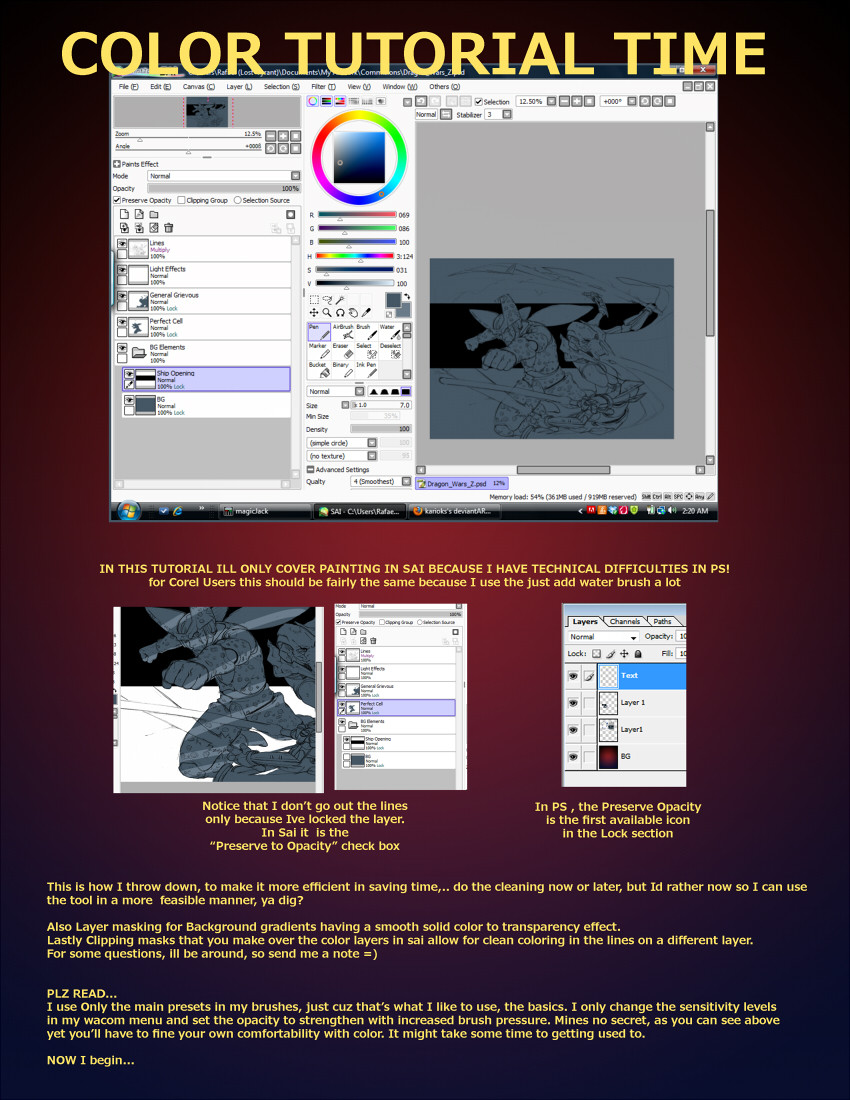
Task: Click the navigator canvas thumbnail
Action: [207, 112]
